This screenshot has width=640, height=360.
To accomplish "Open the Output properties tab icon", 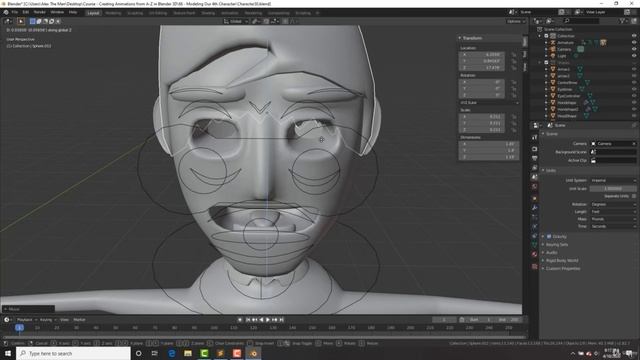I will tap(534, 158).
